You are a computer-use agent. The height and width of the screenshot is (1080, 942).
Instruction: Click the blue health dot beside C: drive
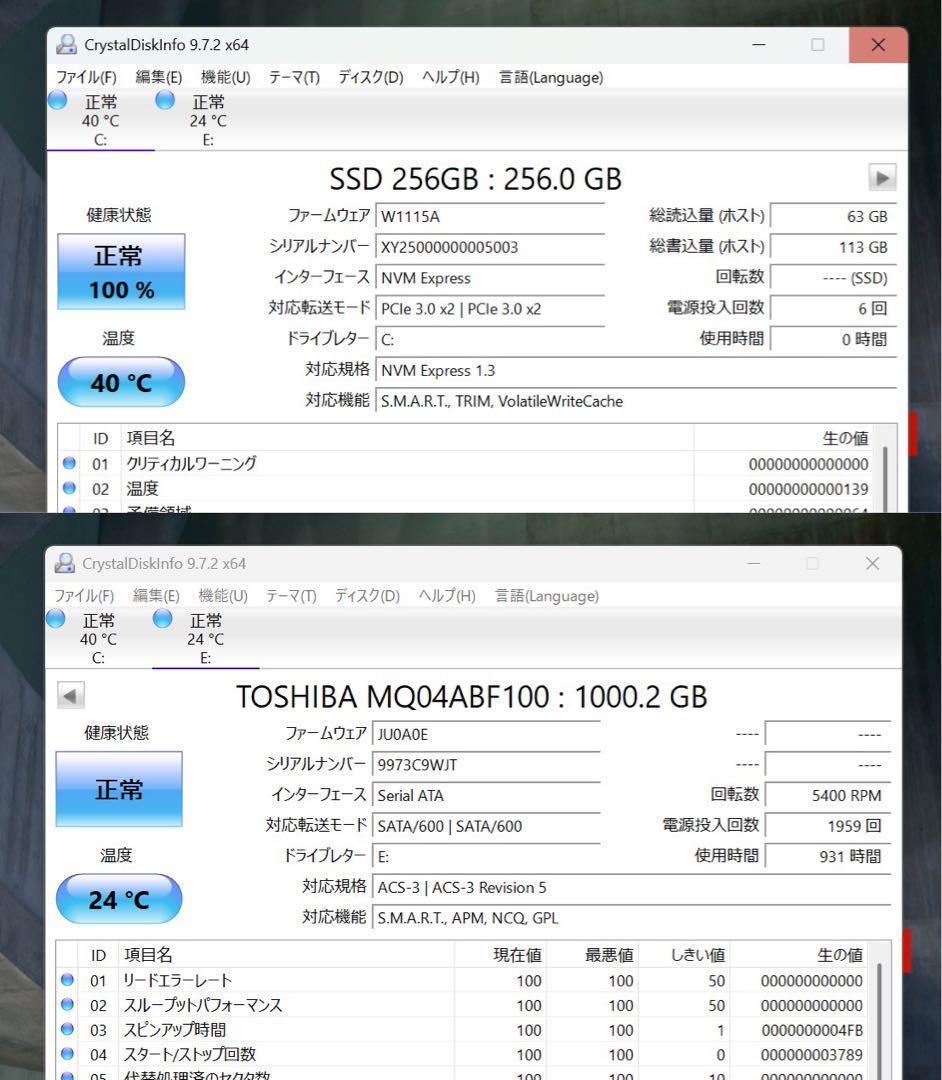pos(57,100)
